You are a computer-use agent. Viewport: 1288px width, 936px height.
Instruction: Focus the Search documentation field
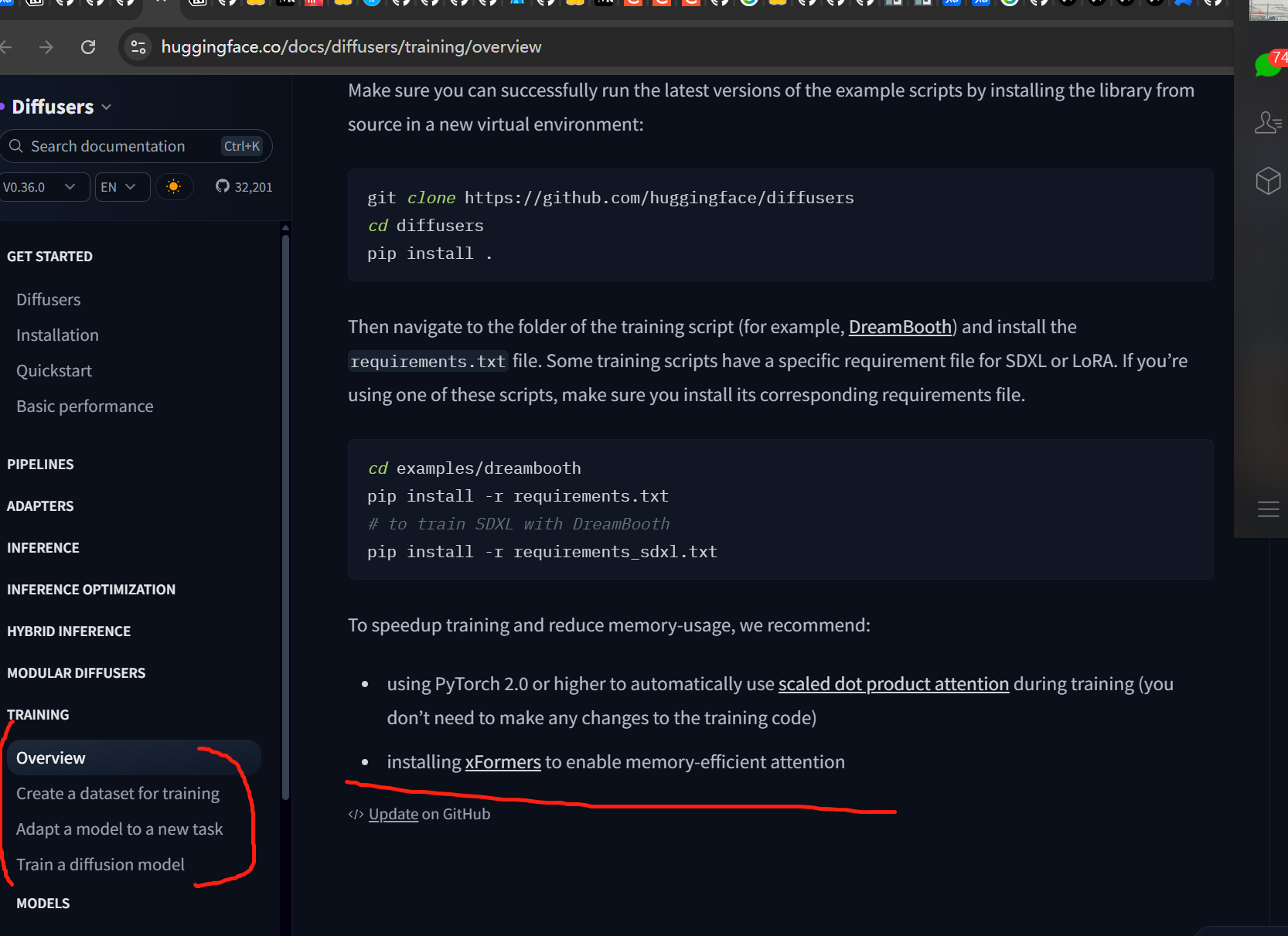[x=136, y=146]
